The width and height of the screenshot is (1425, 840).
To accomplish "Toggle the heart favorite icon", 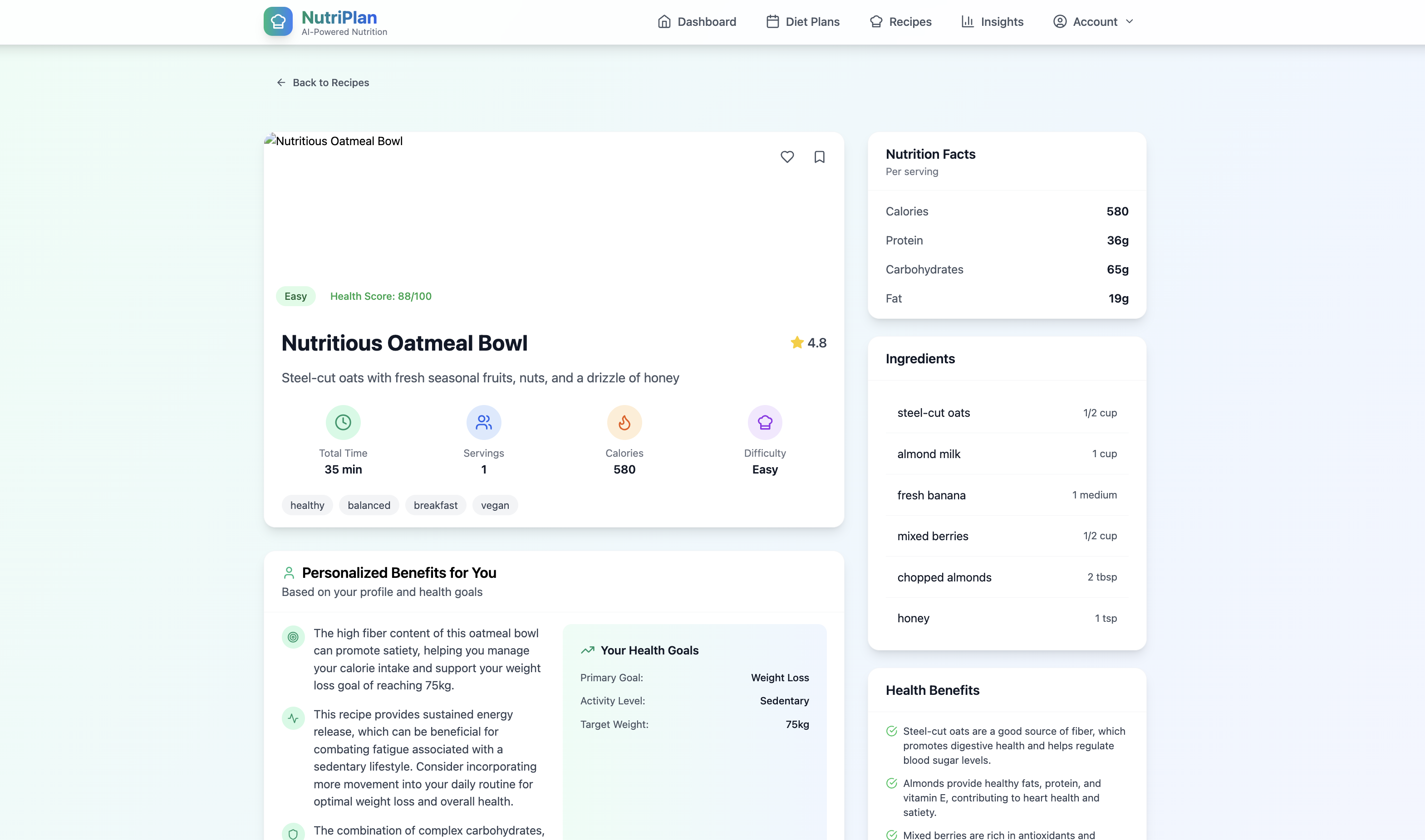I will pyautogui.click(x=786, y=157).
